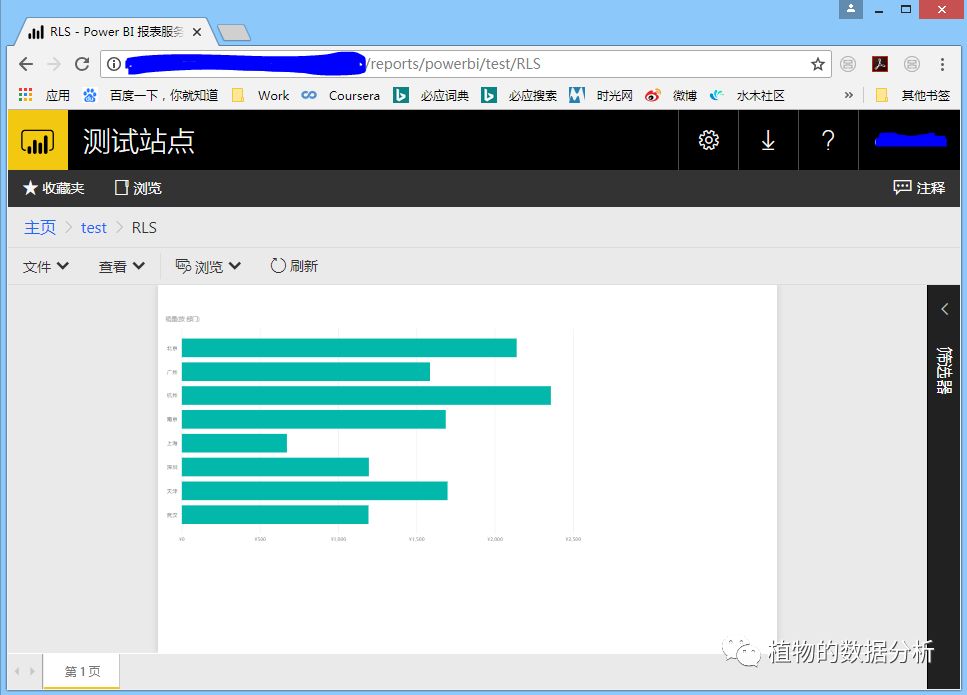967x695 pixels.
Task: Reload page with browser refresh icon
Action: (82, 64)
